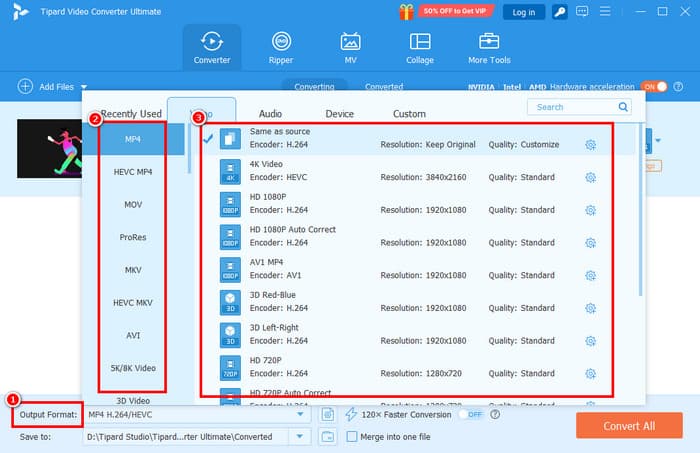This screenshot has width=700, height=453.
Task: Click the 4K Video format icon
Action: 230,171
